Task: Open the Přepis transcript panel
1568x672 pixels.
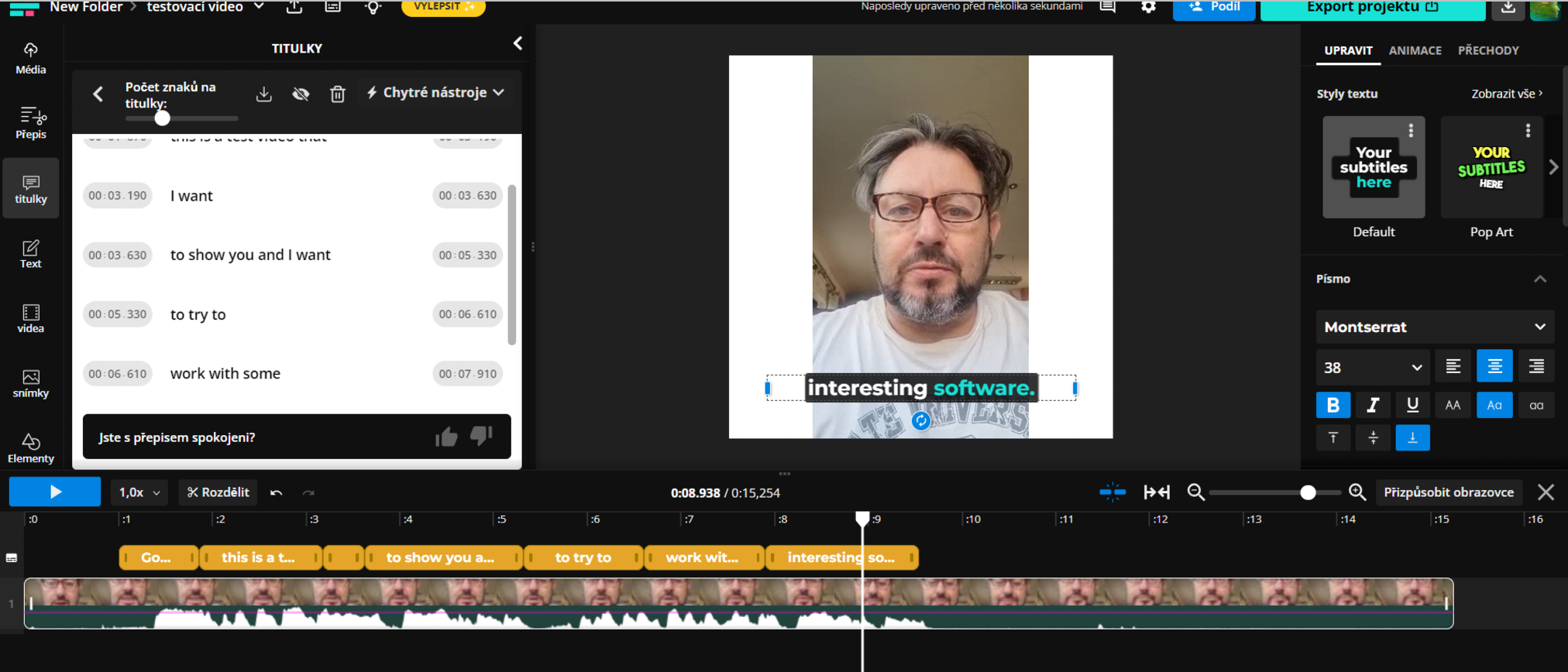Action: click(x=31, y=123)
